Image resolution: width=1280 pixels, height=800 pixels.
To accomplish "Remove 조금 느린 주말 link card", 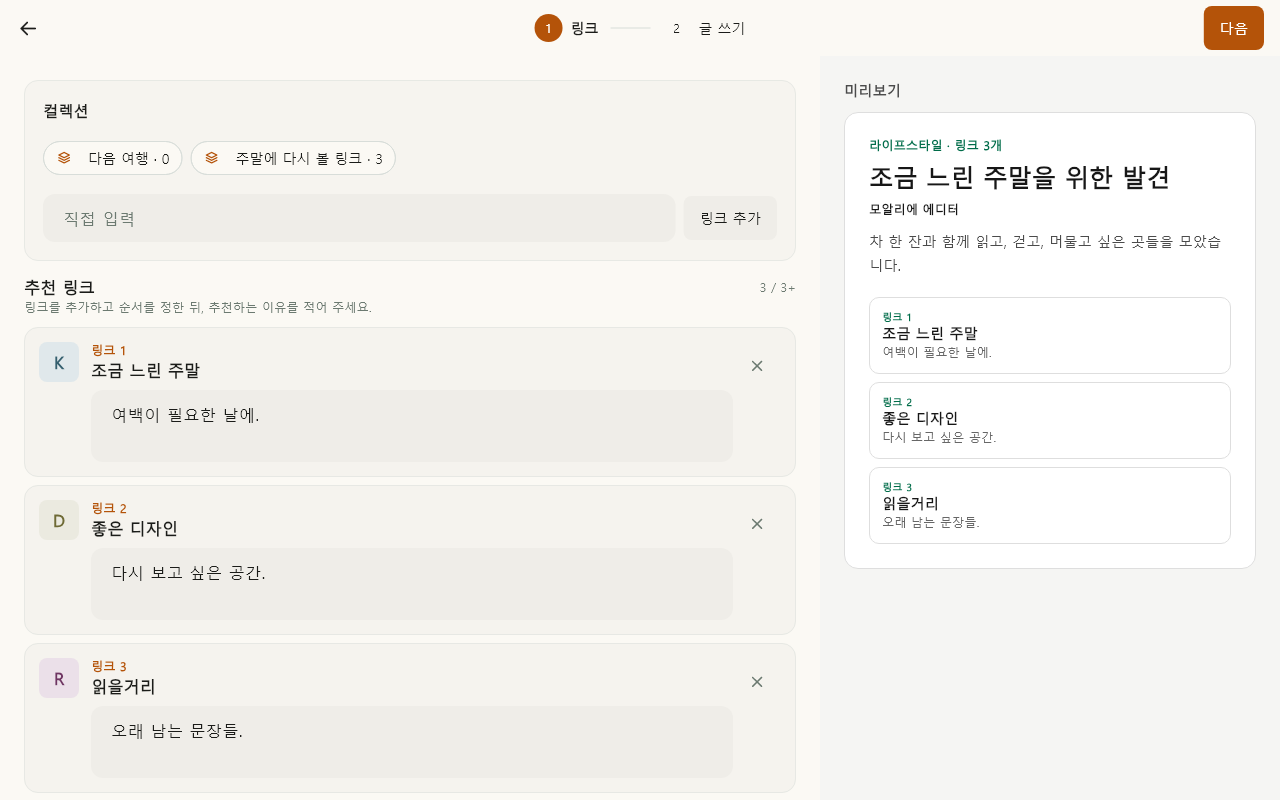I will point(757,366).
